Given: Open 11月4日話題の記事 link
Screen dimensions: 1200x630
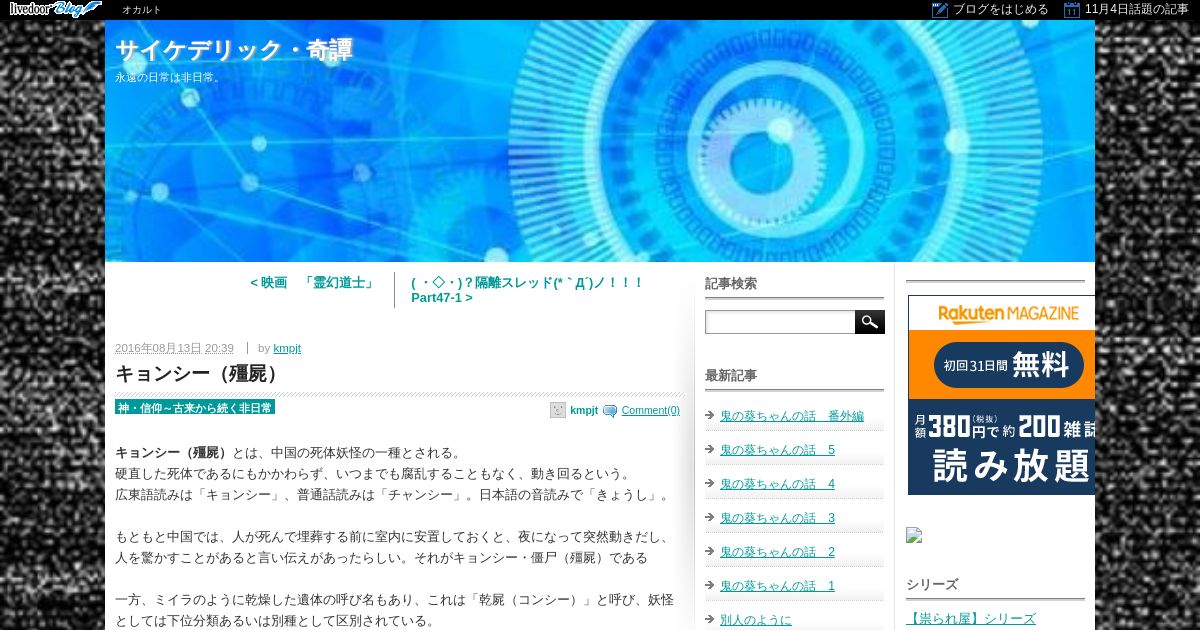Looking at the screenshot, I should pos(1137,10).
